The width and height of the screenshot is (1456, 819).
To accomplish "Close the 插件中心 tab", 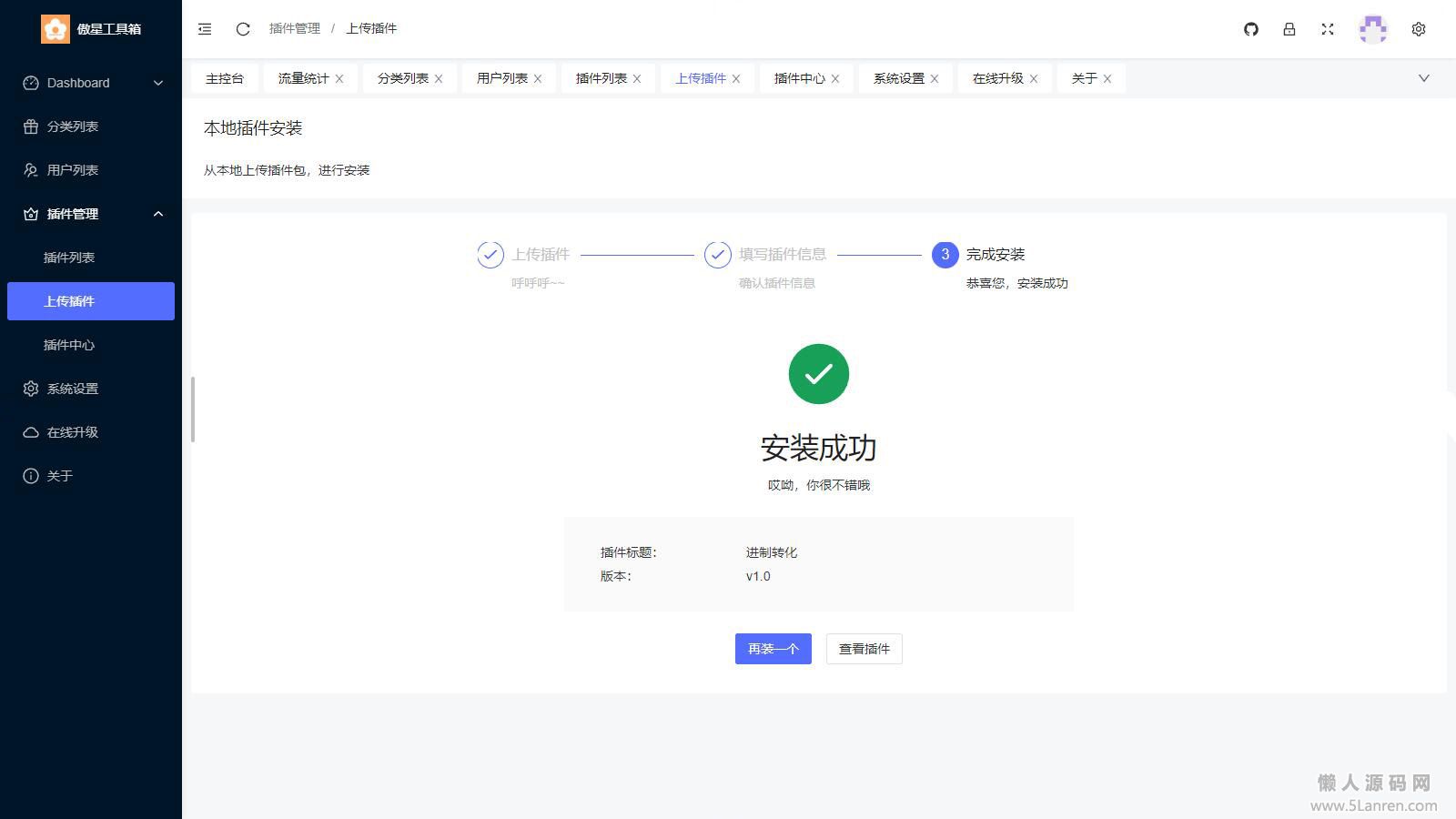I will (835, 79).
